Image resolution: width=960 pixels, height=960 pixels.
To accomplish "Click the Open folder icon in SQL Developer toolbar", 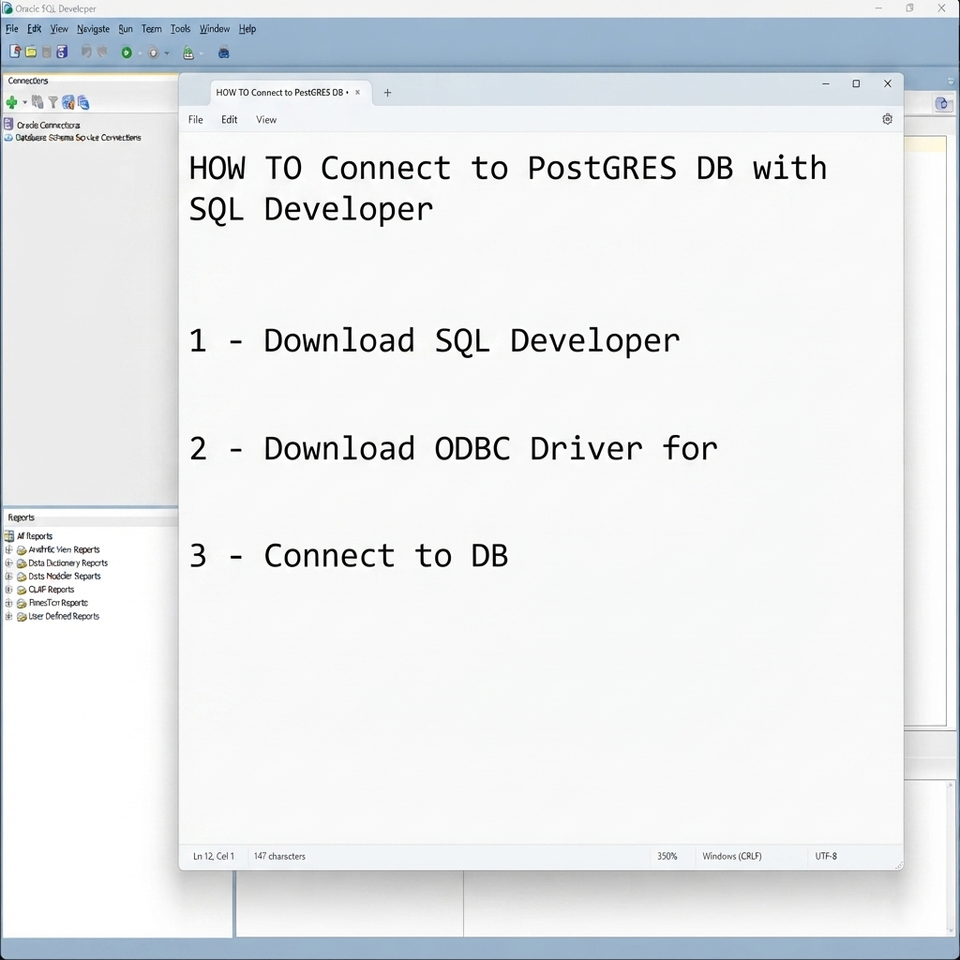I will (31, 52).
